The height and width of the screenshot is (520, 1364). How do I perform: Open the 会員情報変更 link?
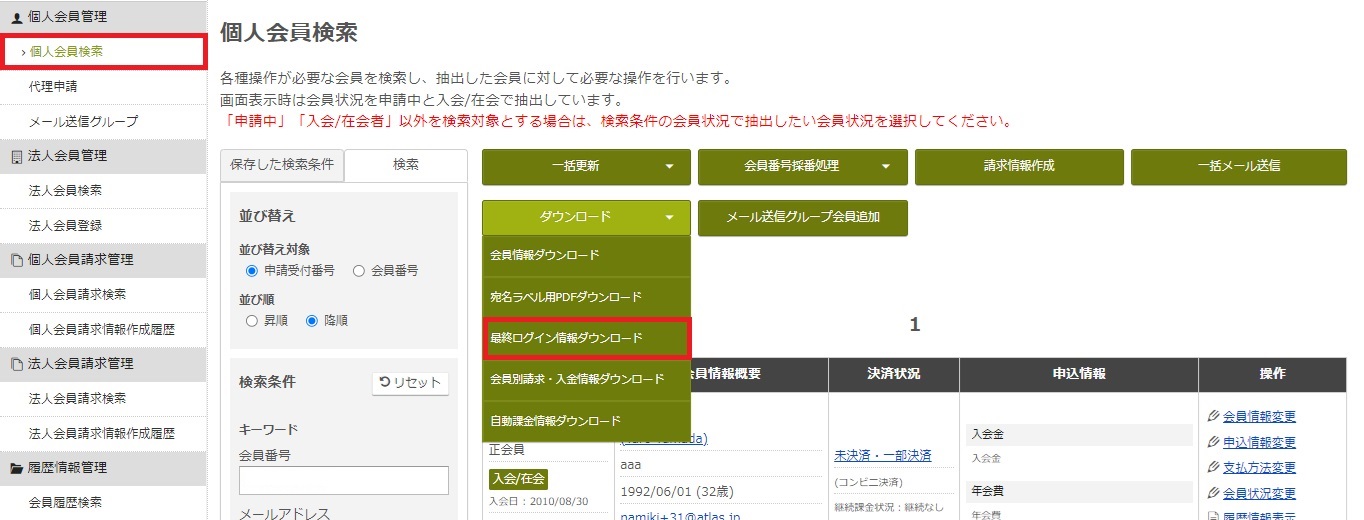point(1259,417)
